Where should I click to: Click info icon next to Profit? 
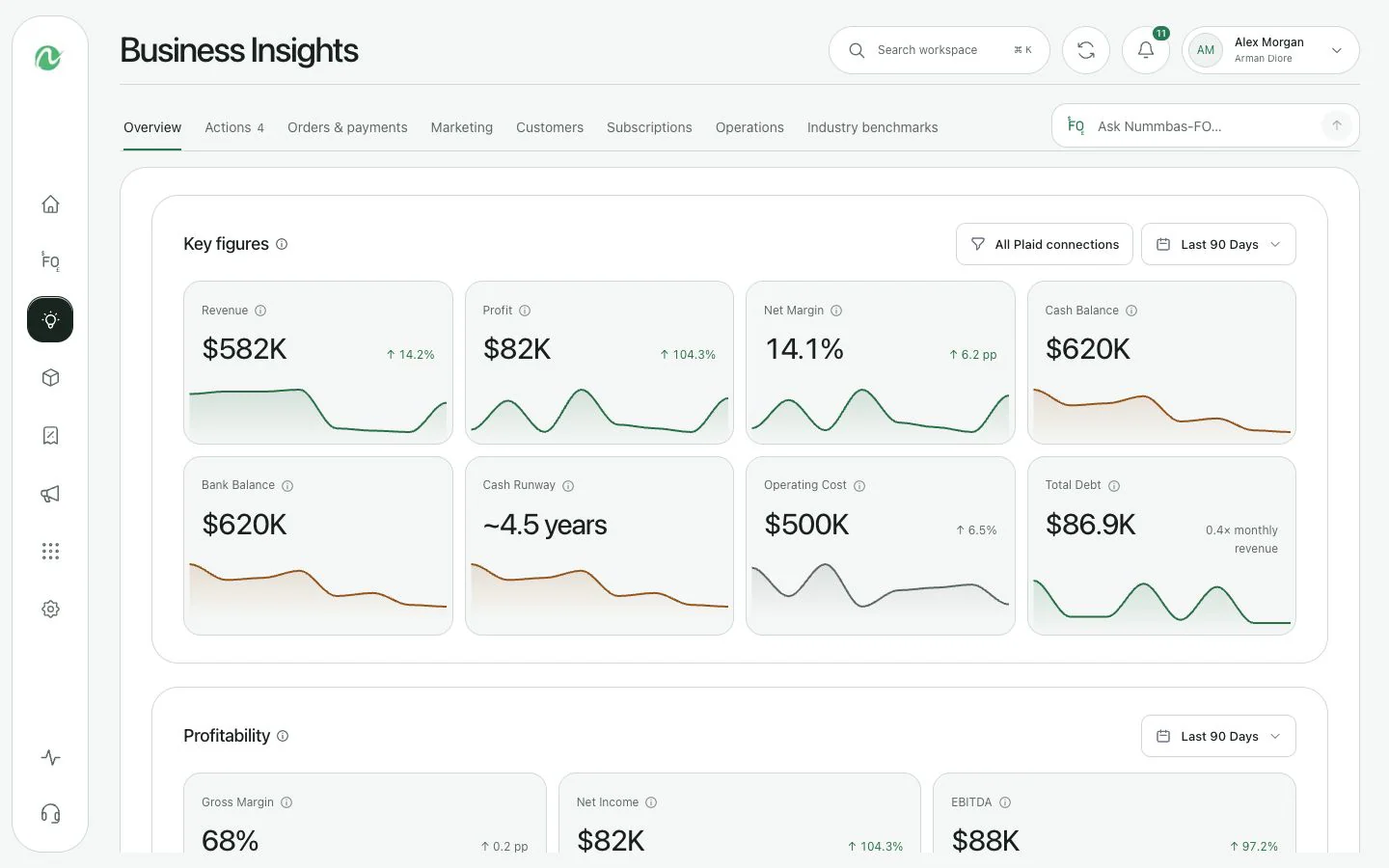pyautogui.click(x=525, y=311)
